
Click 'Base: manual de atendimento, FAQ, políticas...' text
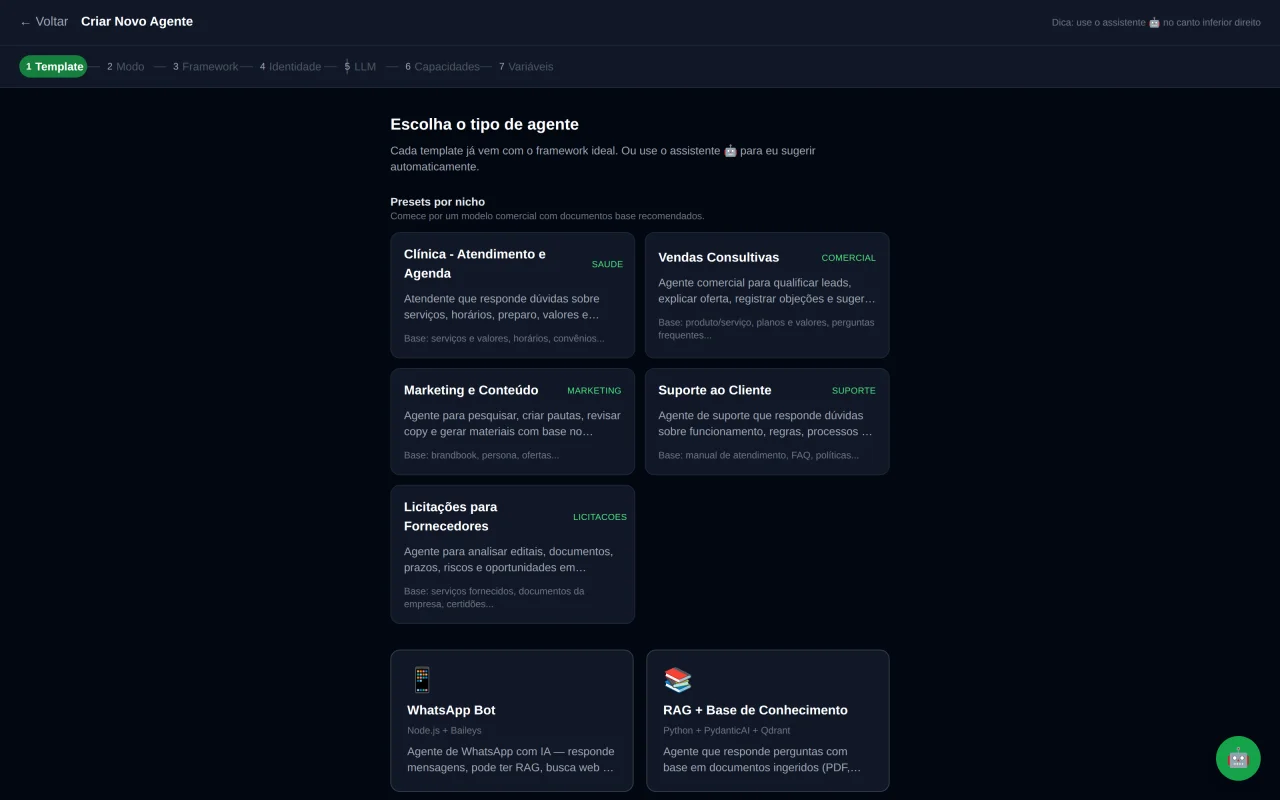[x=758, y=455]
